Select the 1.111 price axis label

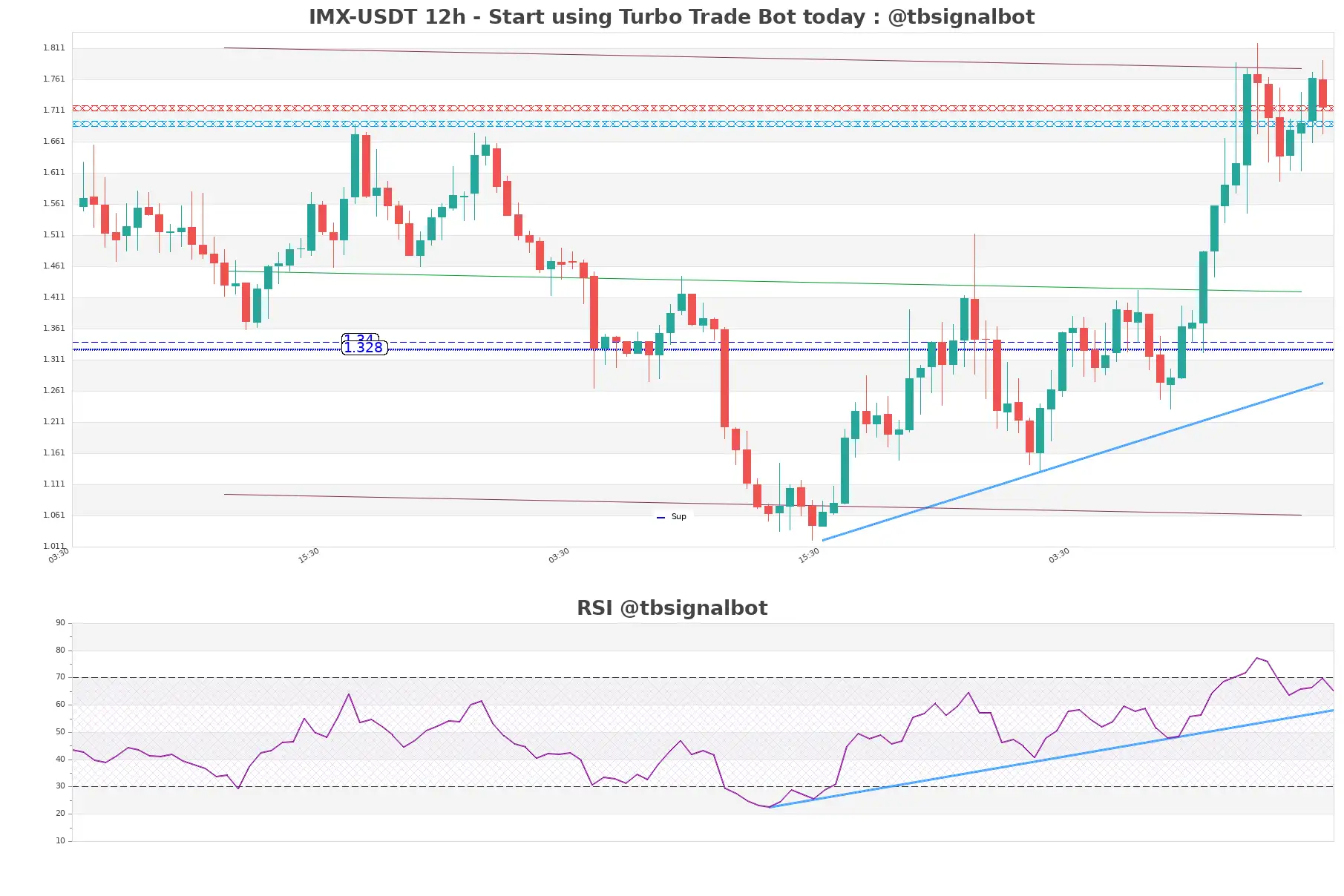pos(53,484)
